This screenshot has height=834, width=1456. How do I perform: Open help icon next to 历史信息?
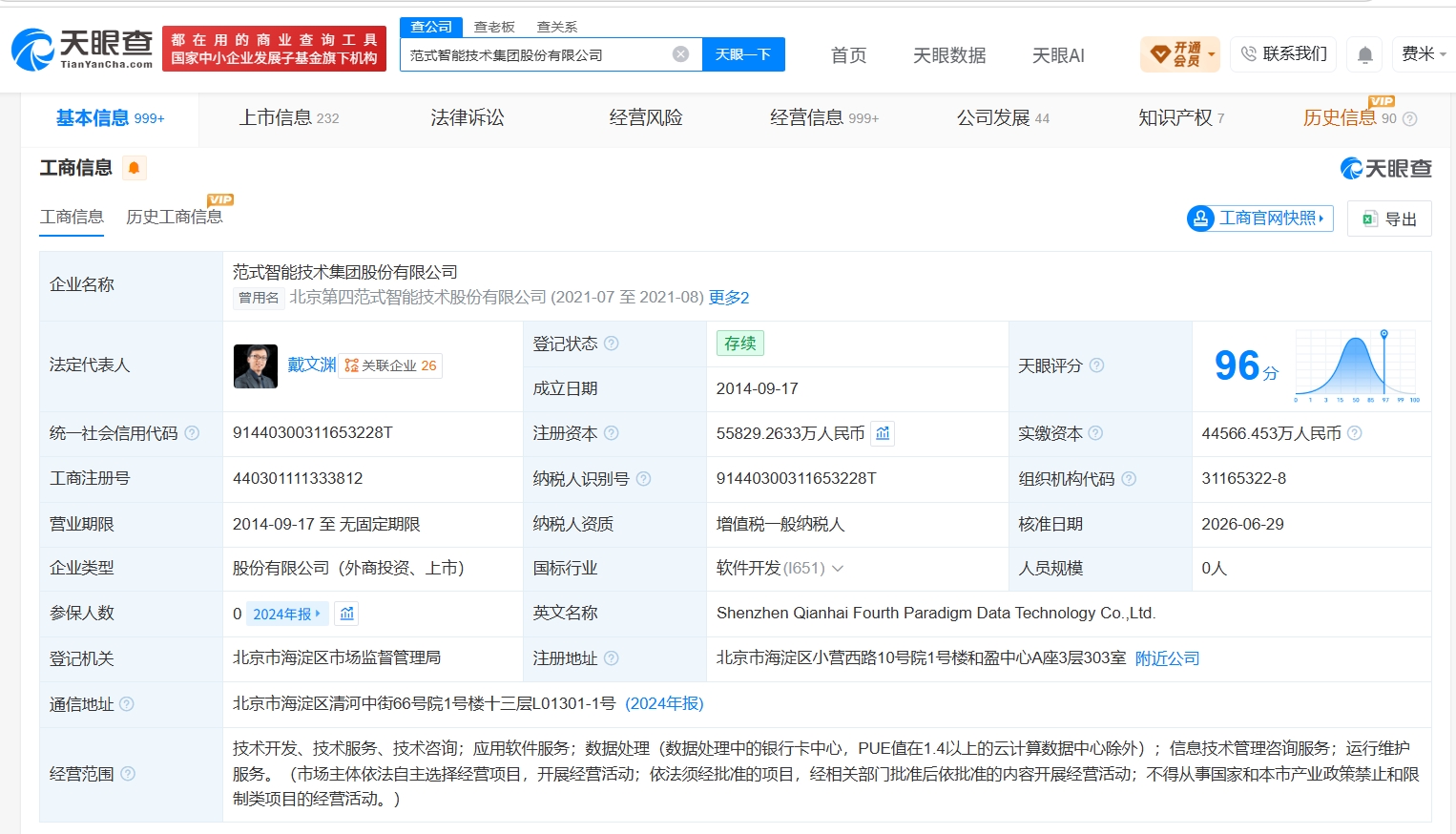click(x=1410, y=118)
